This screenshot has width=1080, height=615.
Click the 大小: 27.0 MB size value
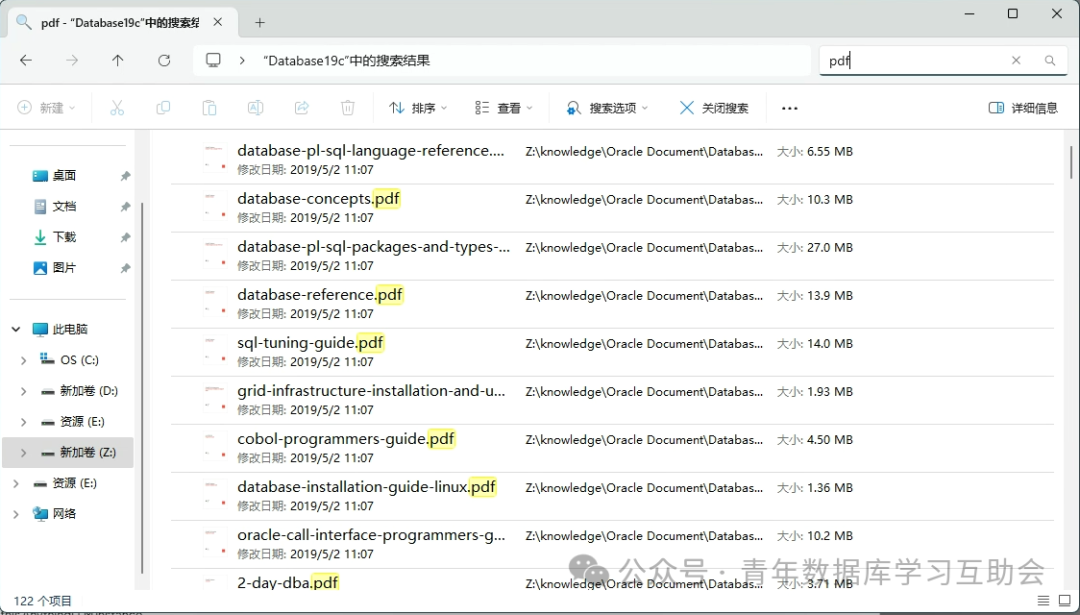tap(815, 247)
